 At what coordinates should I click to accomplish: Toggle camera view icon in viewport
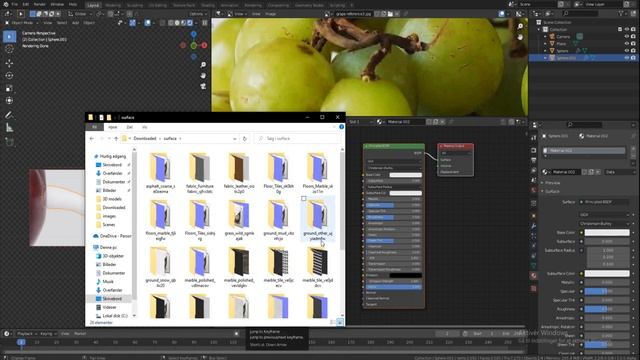click(x=203, y=86)
